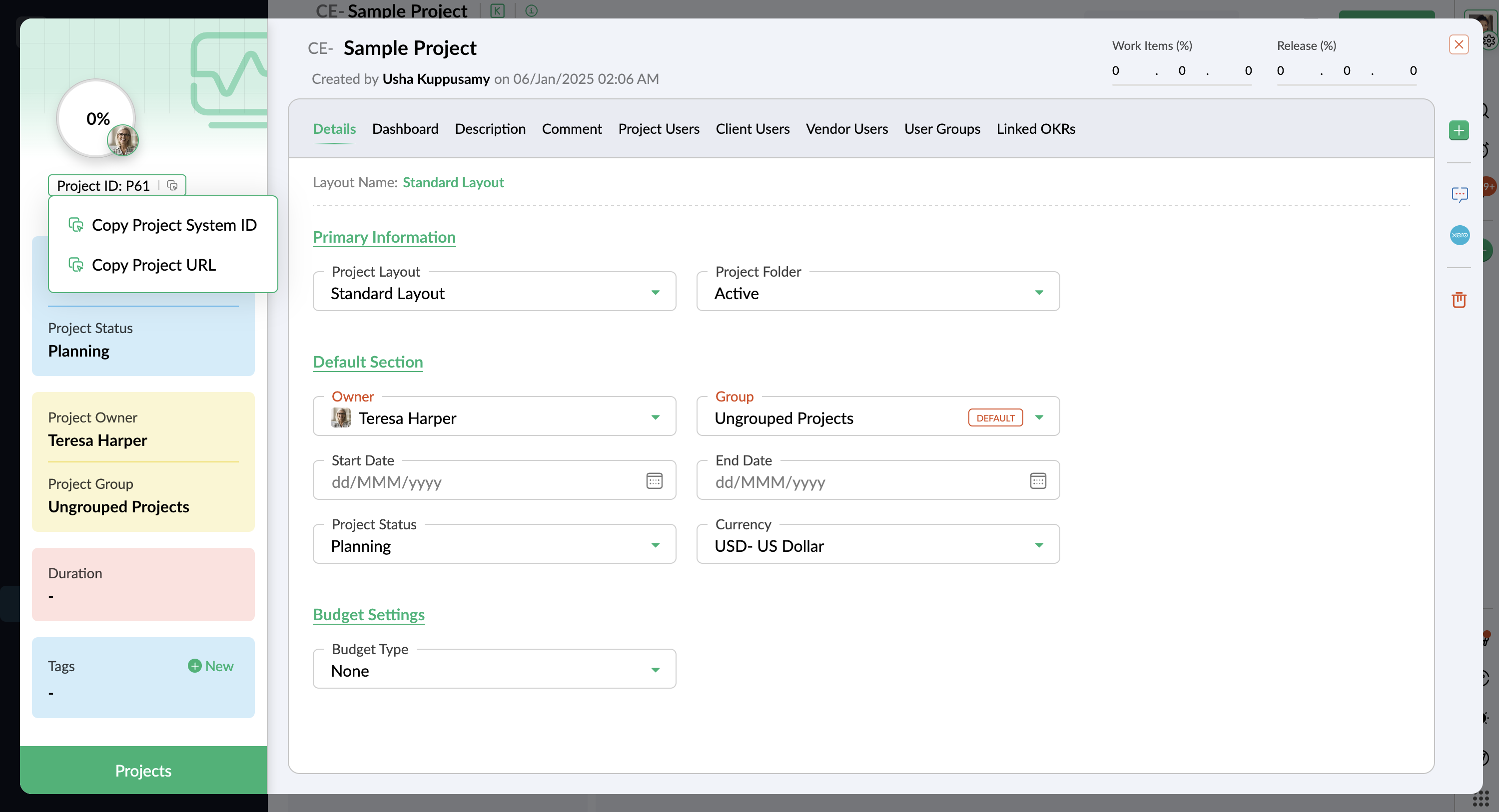Screen dimensions: 1499x812
Task: Click the green plus add icon
Action: (1458, 130)
